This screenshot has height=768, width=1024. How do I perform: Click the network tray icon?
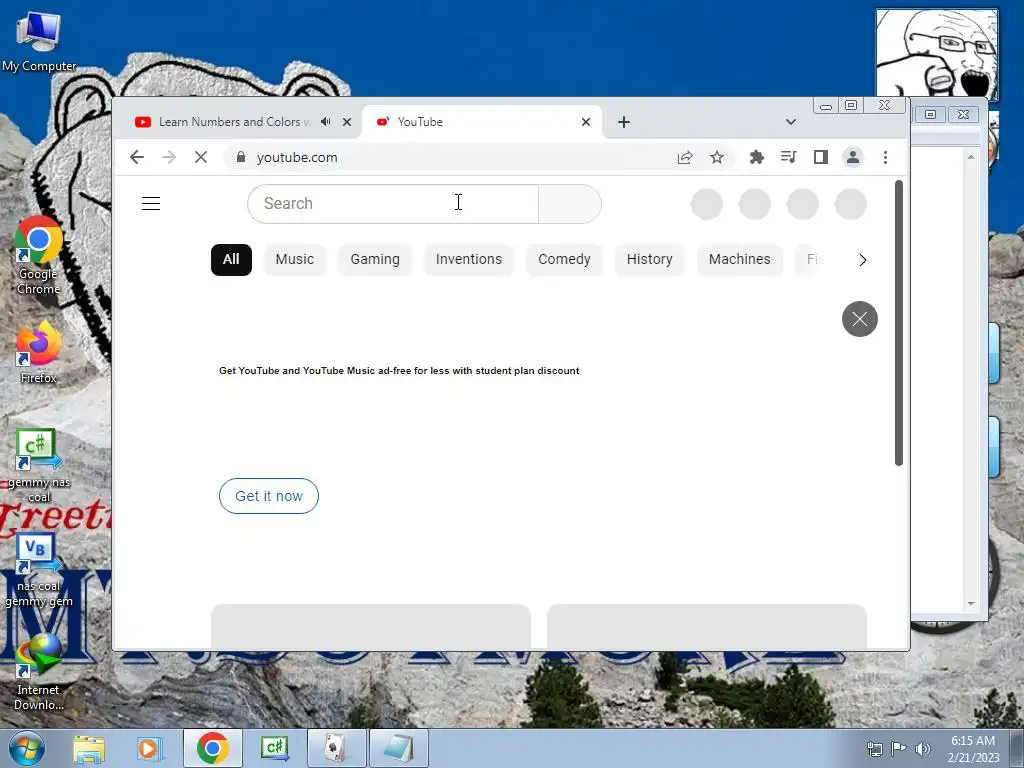coord(874,749)
